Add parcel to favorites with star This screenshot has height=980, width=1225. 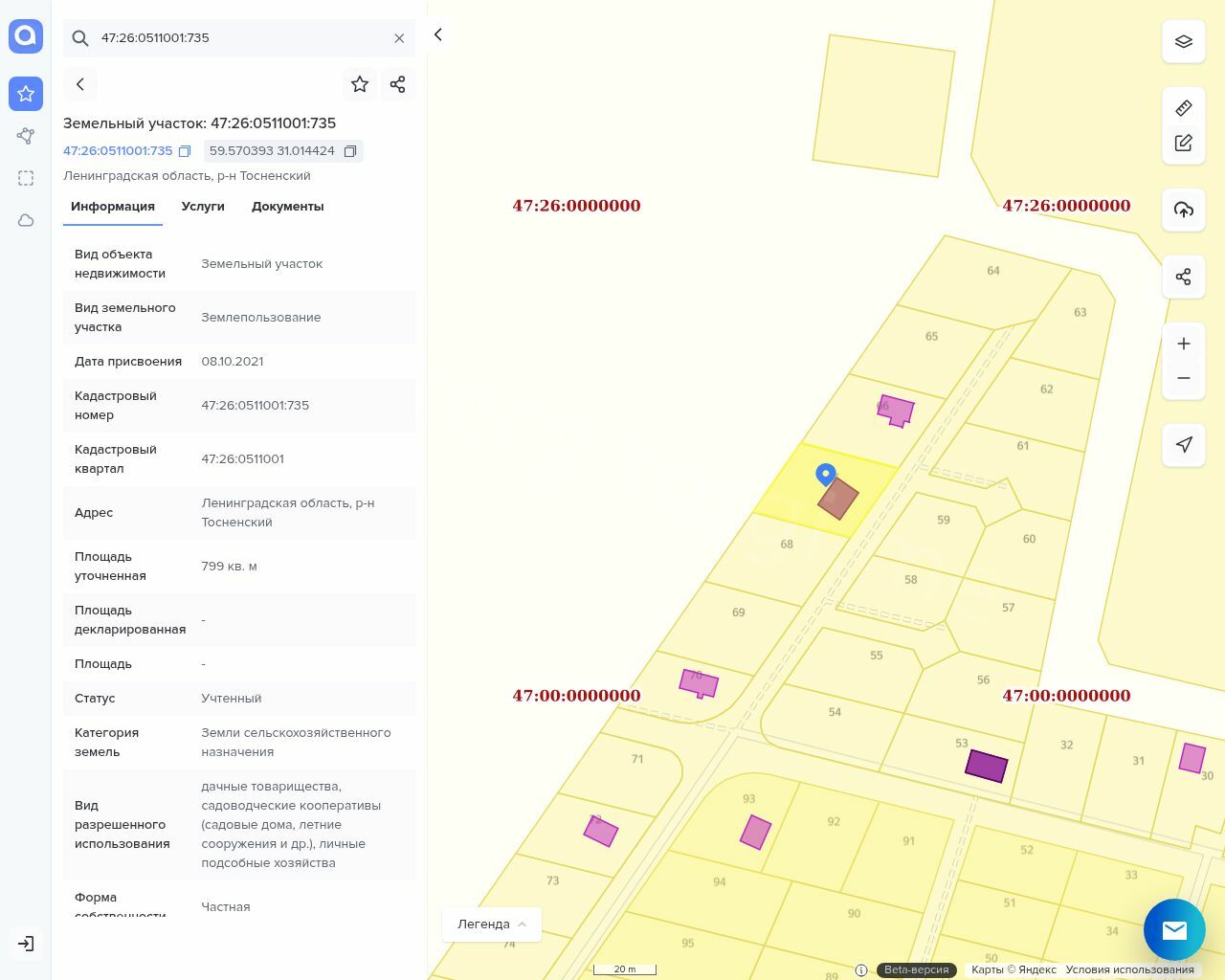click(x=360, y=84)
